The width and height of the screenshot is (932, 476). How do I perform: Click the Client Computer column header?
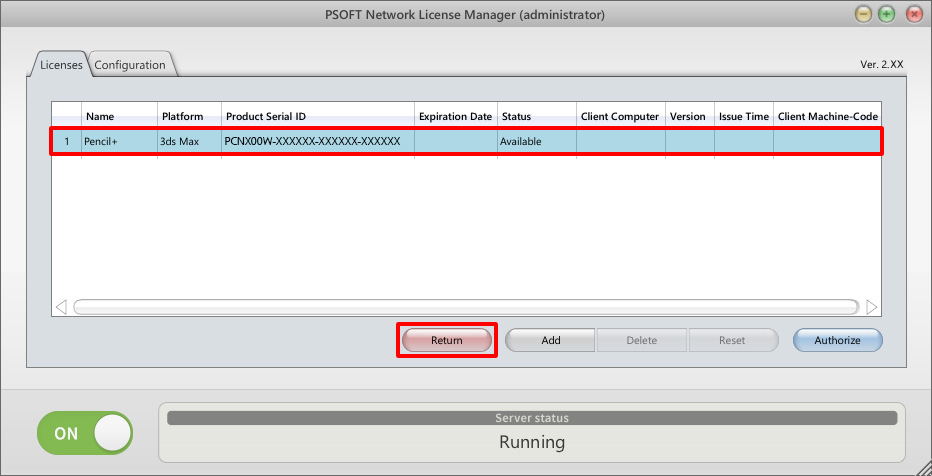coord(620,116)
